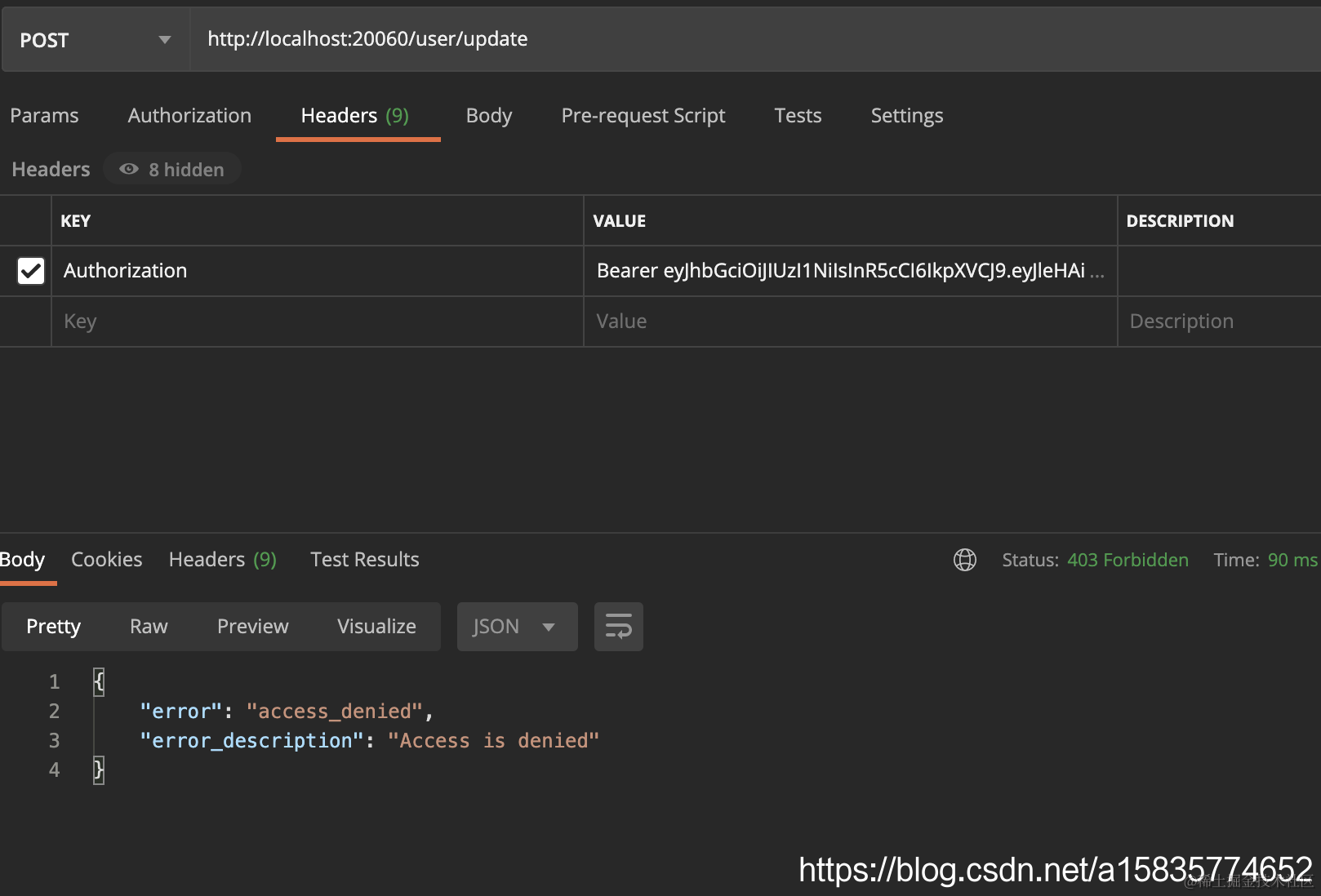
Task: Open the Pre-request Script tab
Action: [643, 116]
